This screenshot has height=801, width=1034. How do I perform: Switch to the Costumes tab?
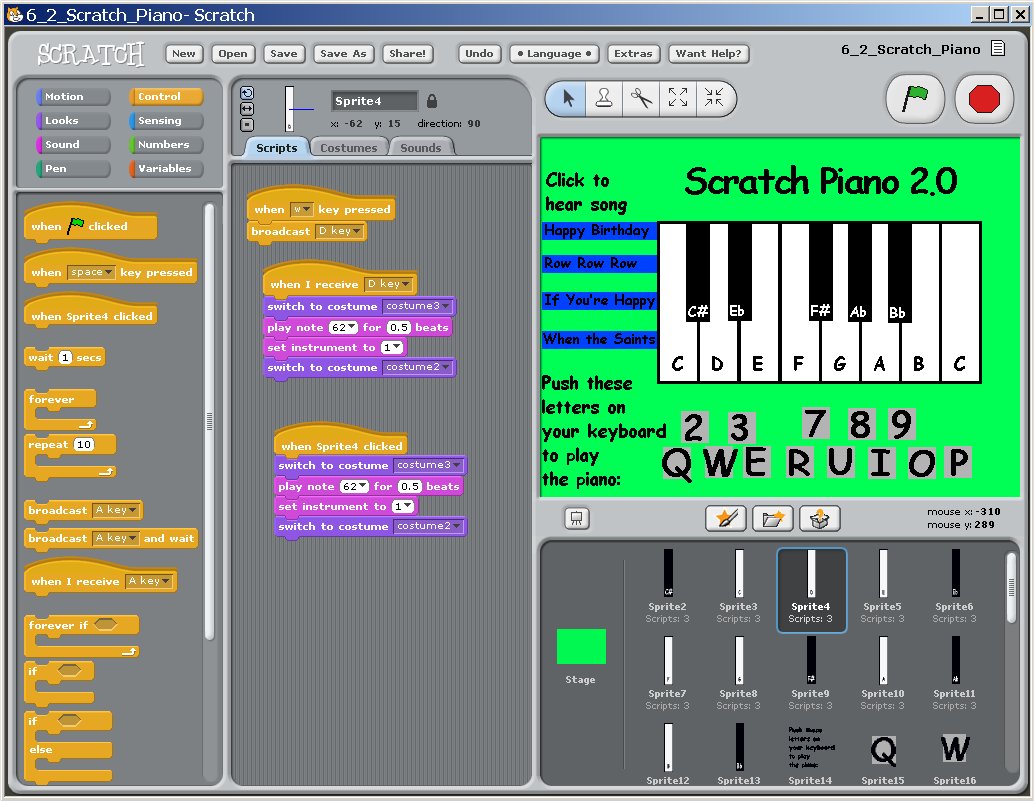(x=348, y=148)
